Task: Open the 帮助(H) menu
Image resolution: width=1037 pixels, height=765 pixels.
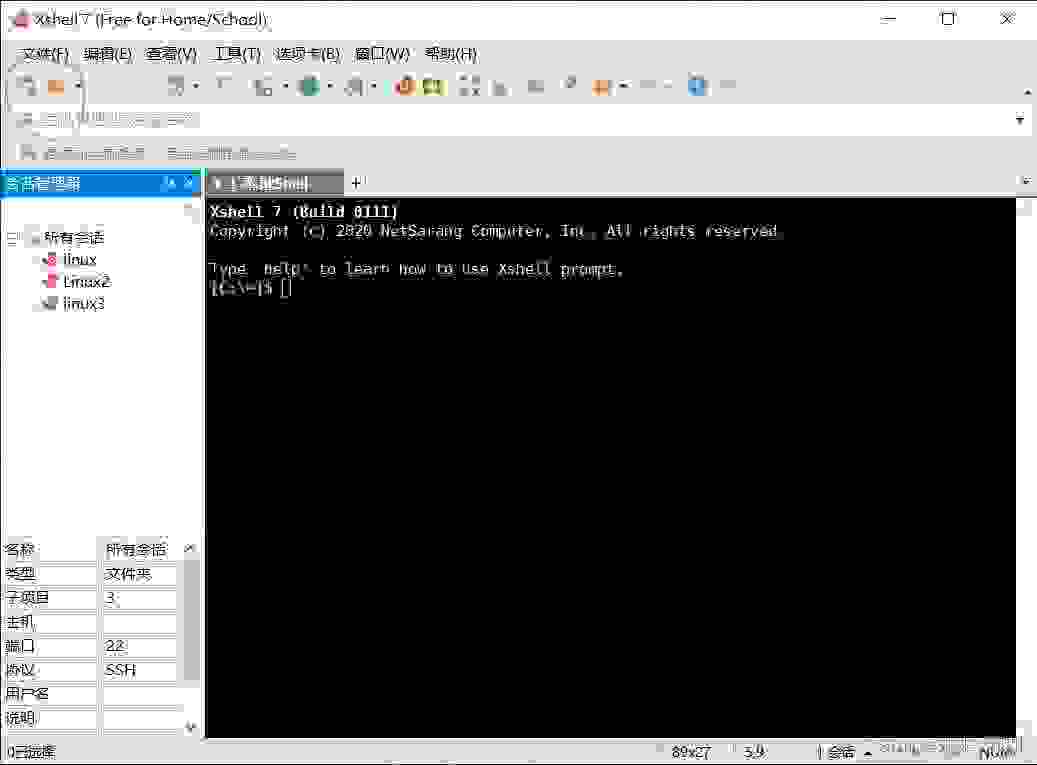Action: [450, 54]
